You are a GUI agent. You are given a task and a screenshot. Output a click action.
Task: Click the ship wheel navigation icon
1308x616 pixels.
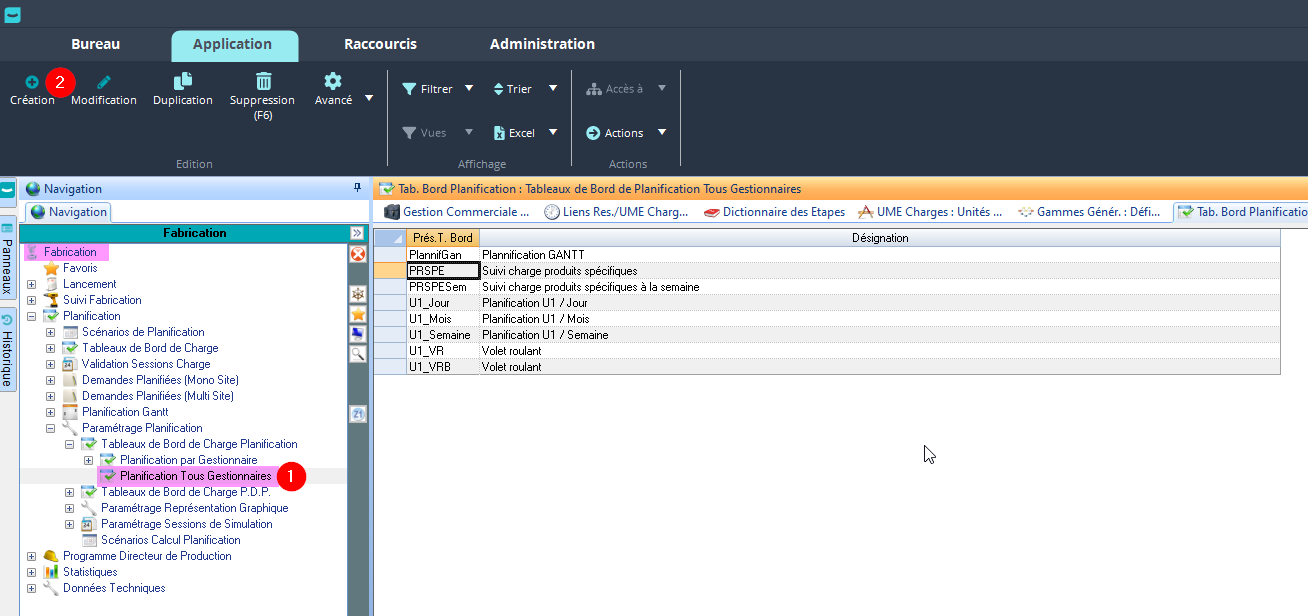click(357, 293)
